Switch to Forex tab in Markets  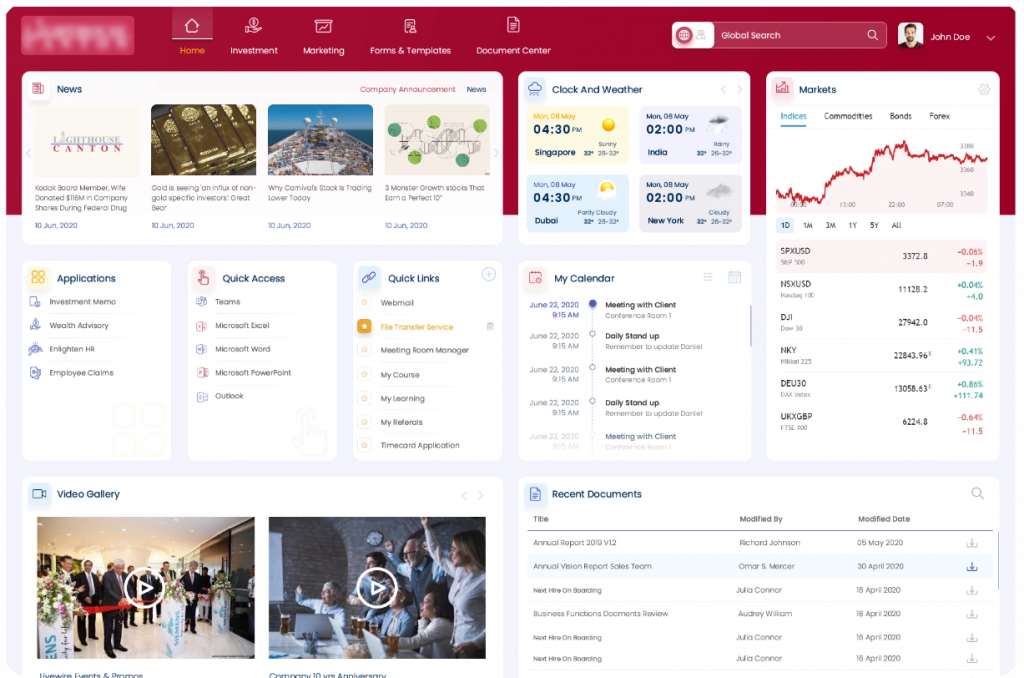[x=939, y=116]
